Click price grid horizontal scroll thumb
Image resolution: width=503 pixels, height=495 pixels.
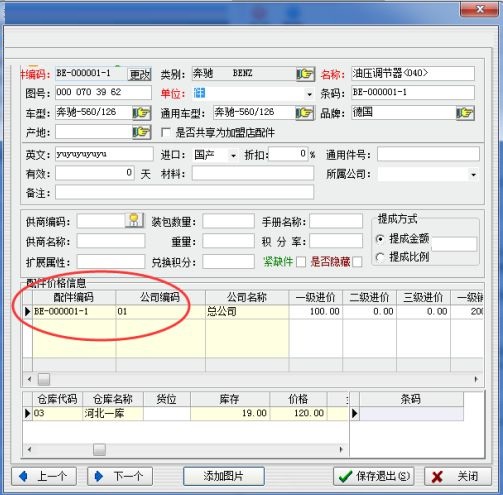pyautogui.click(x=44, y=379)
